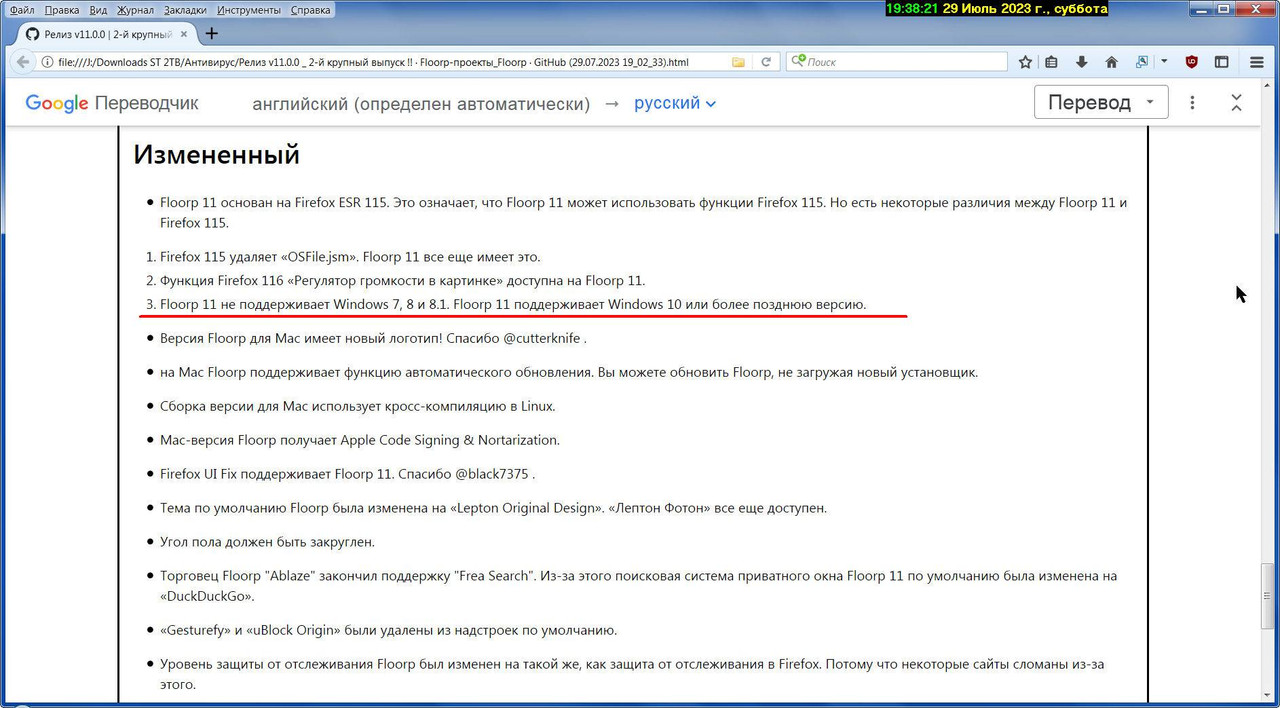1280x708 pixels.
Task: Click text 'Угол пола должен быть закруглен.'
Action: 267,542
